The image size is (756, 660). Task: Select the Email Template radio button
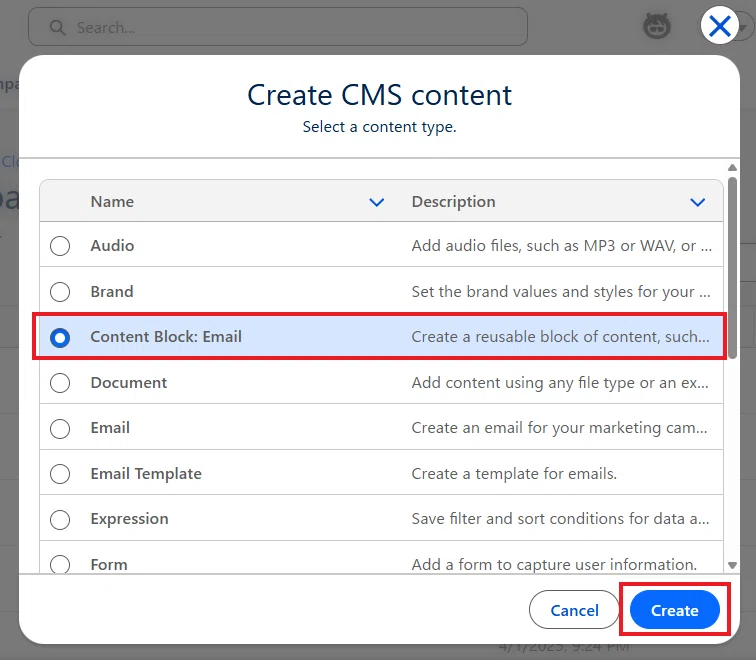pos(60,474)
